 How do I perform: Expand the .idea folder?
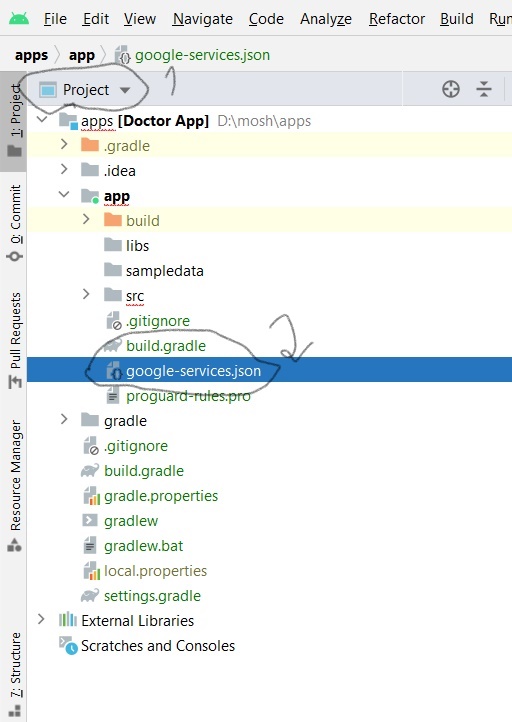(x=64, y=169)
